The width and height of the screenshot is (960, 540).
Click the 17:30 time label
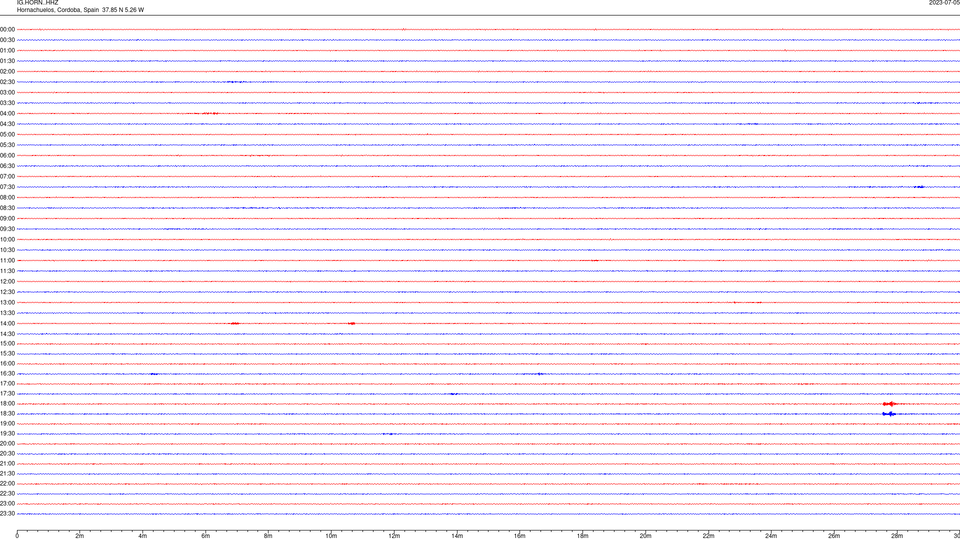[7, 394]
